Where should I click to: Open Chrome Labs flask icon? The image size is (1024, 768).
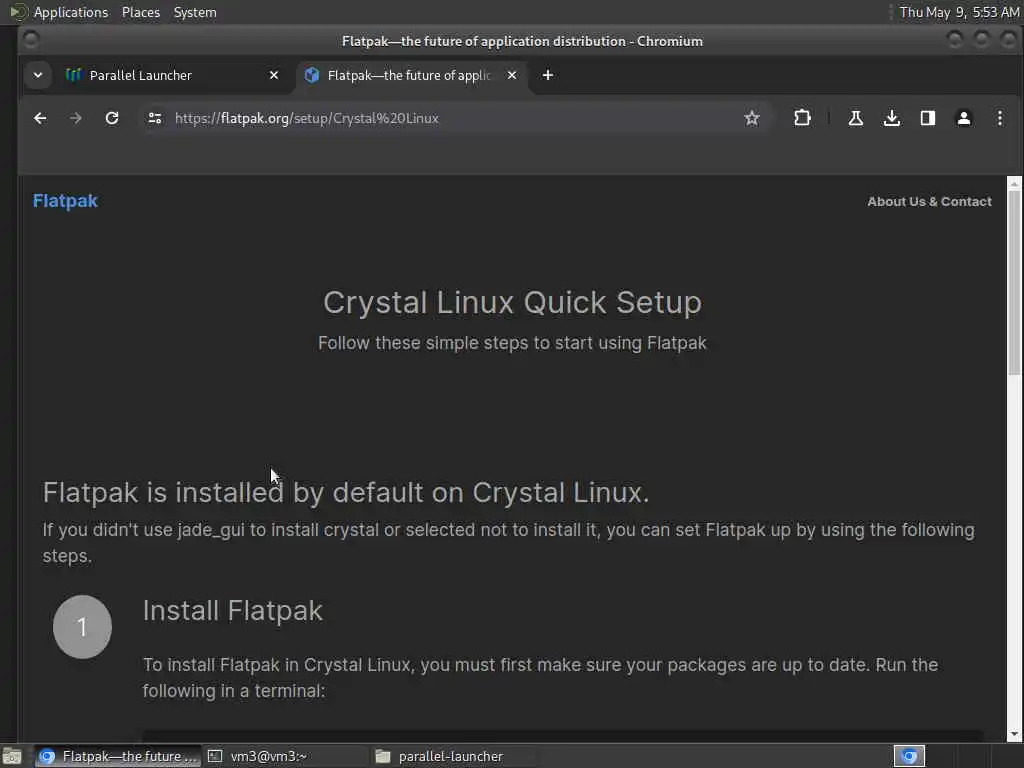pyautogui.click(x=856, y=118)
